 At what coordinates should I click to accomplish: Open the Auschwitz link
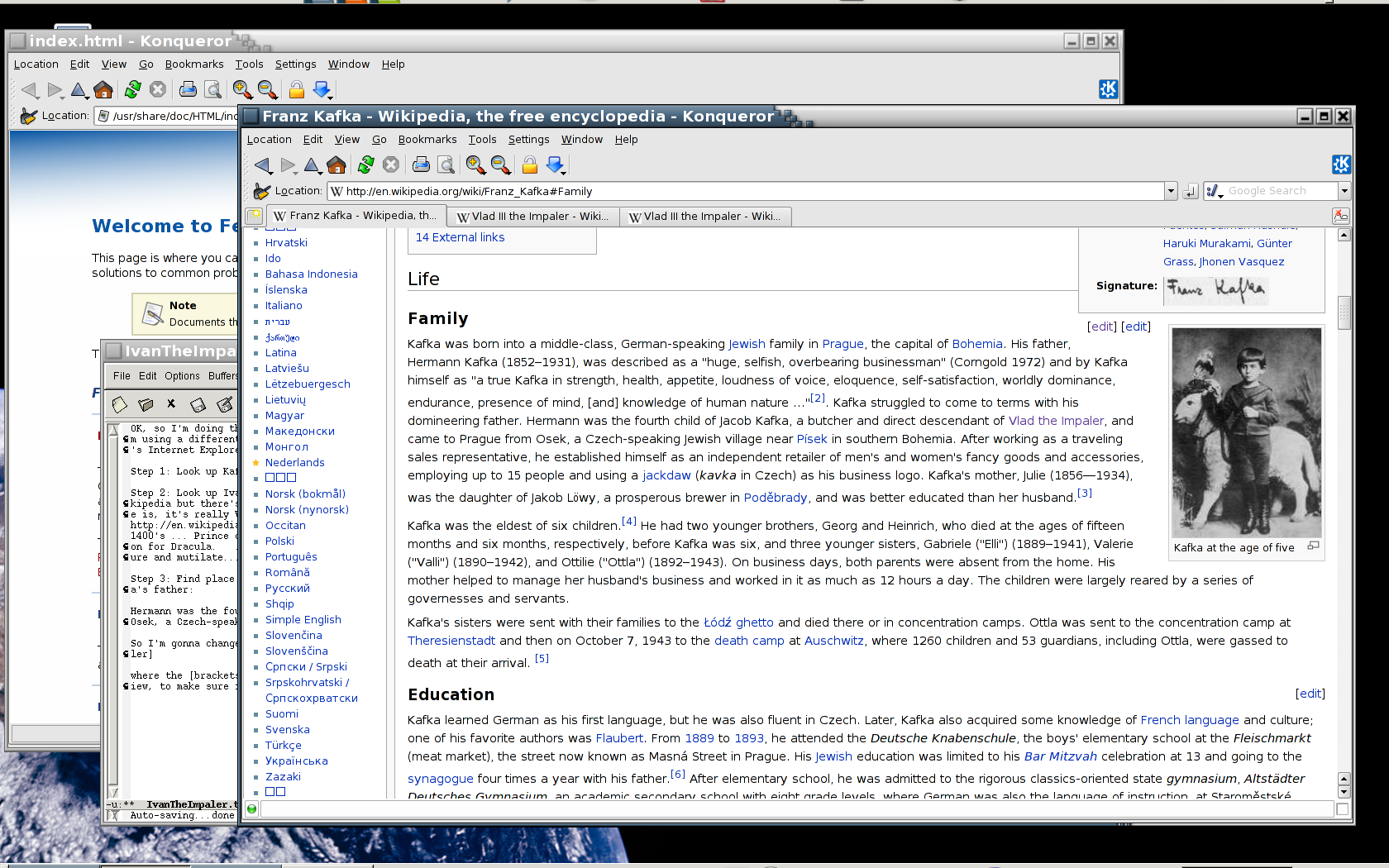(834, 641)
